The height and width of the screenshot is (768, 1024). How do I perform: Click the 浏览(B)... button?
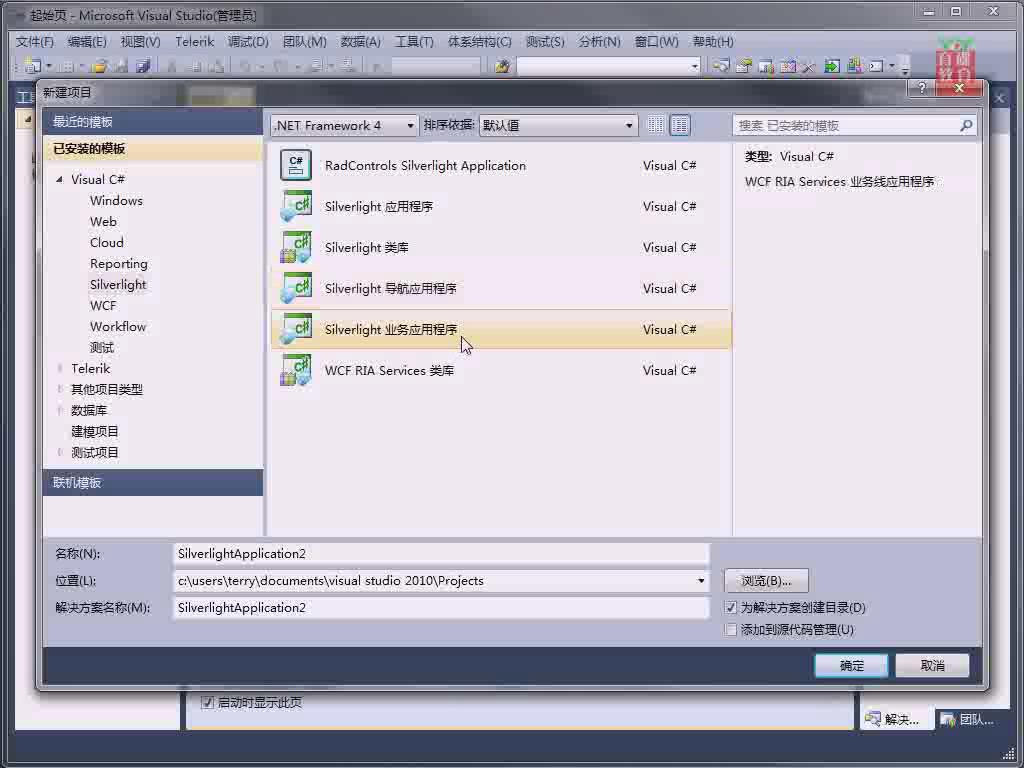766,581
